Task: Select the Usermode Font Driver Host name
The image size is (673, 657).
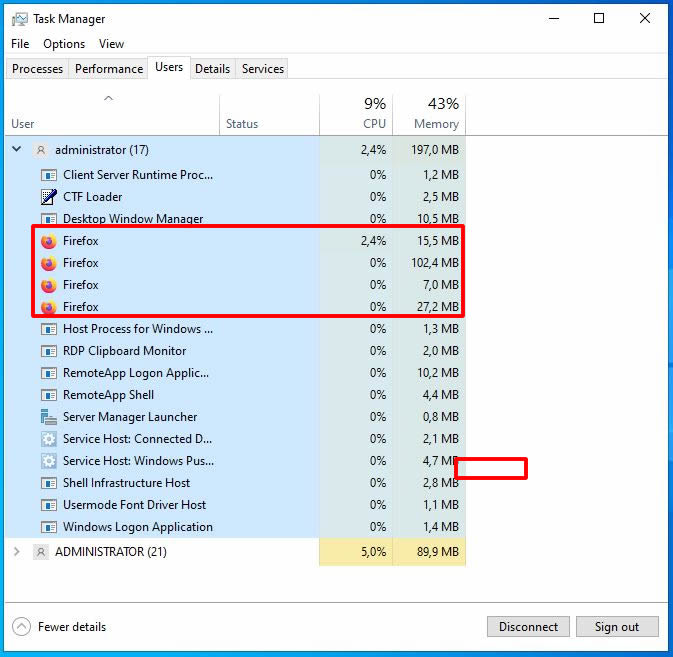Action: click(134, 505)
